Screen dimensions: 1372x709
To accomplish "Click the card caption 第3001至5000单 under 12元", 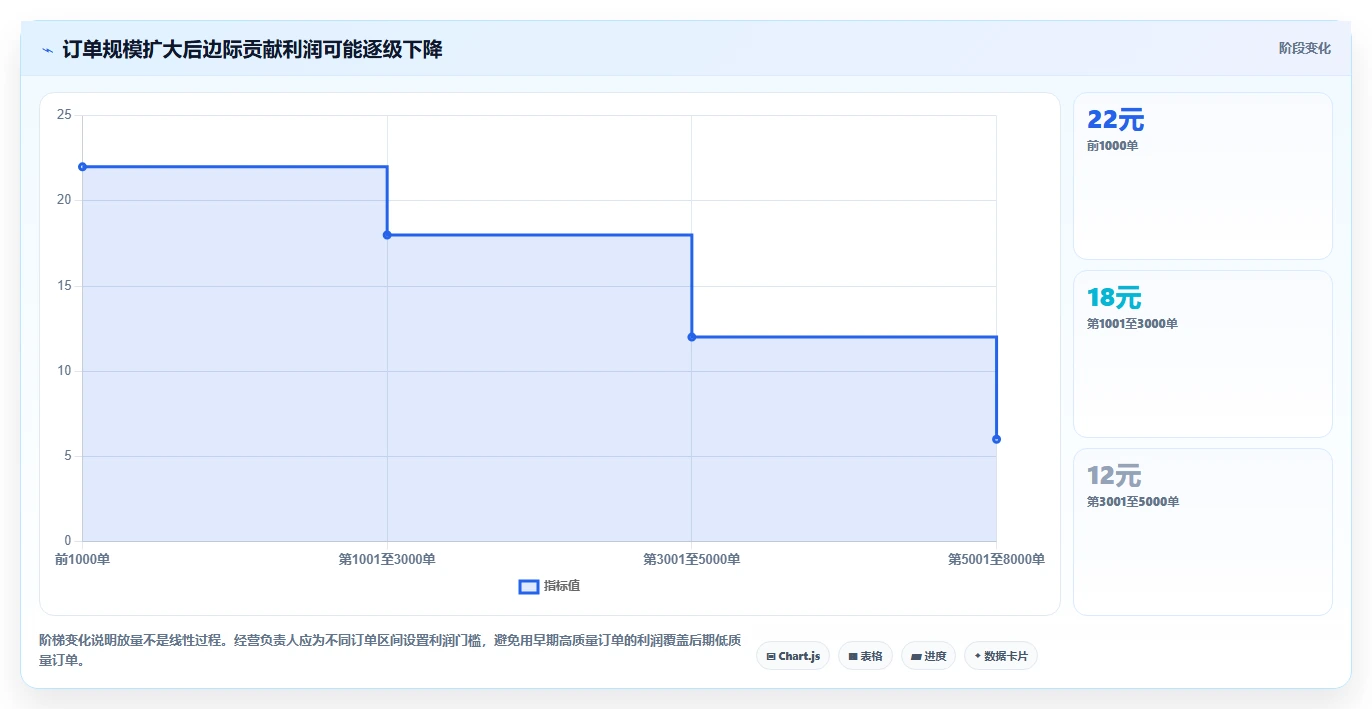I will click(x=1133, y=502).
